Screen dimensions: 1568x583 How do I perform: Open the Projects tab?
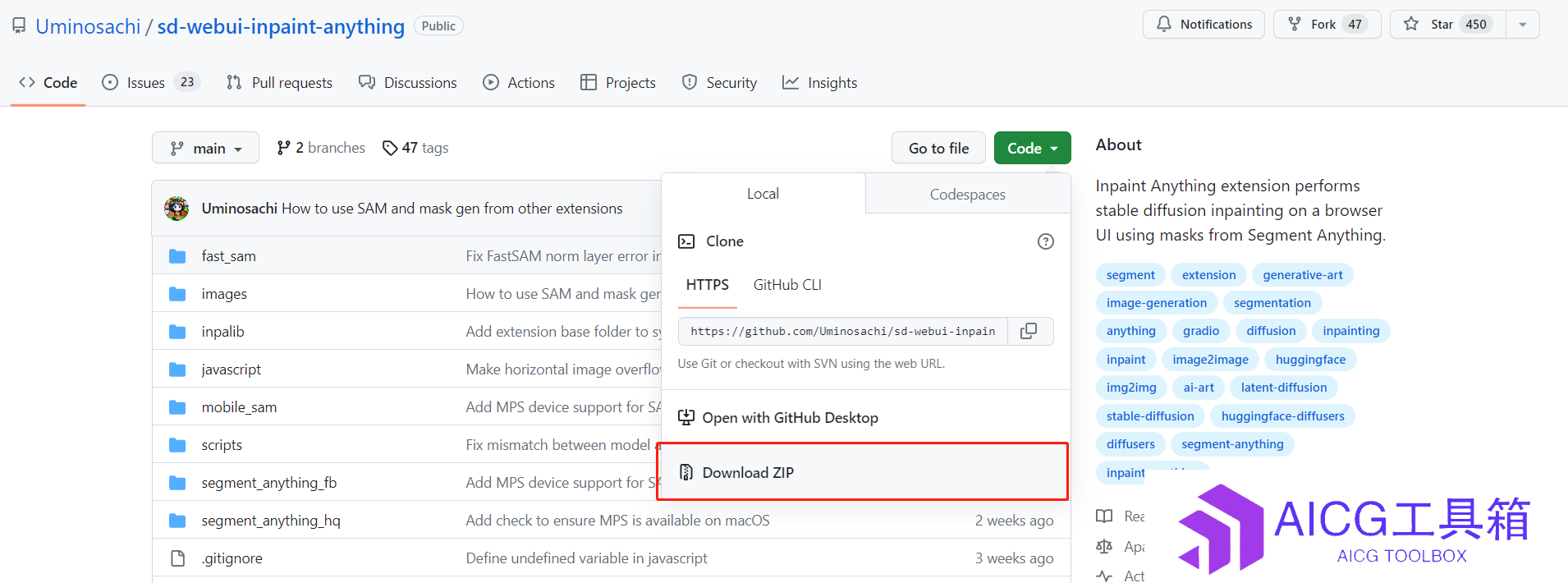click(618, 83)
